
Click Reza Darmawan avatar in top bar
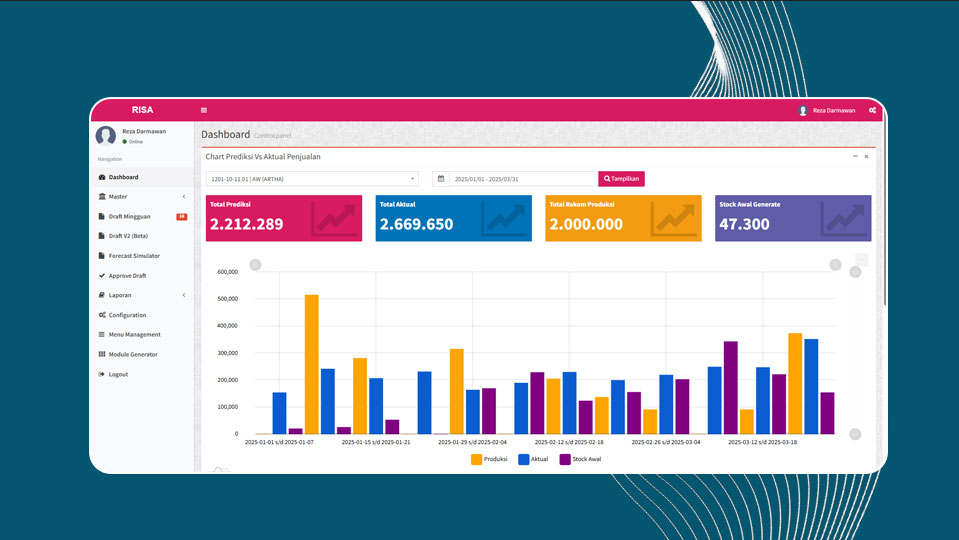click(x=802, y=110)
